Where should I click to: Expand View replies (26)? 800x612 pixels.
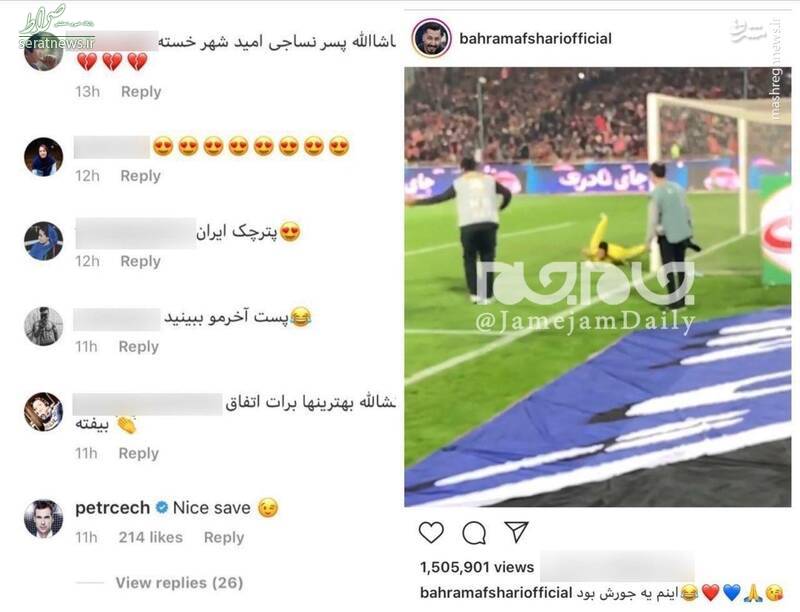click(179, 582)
